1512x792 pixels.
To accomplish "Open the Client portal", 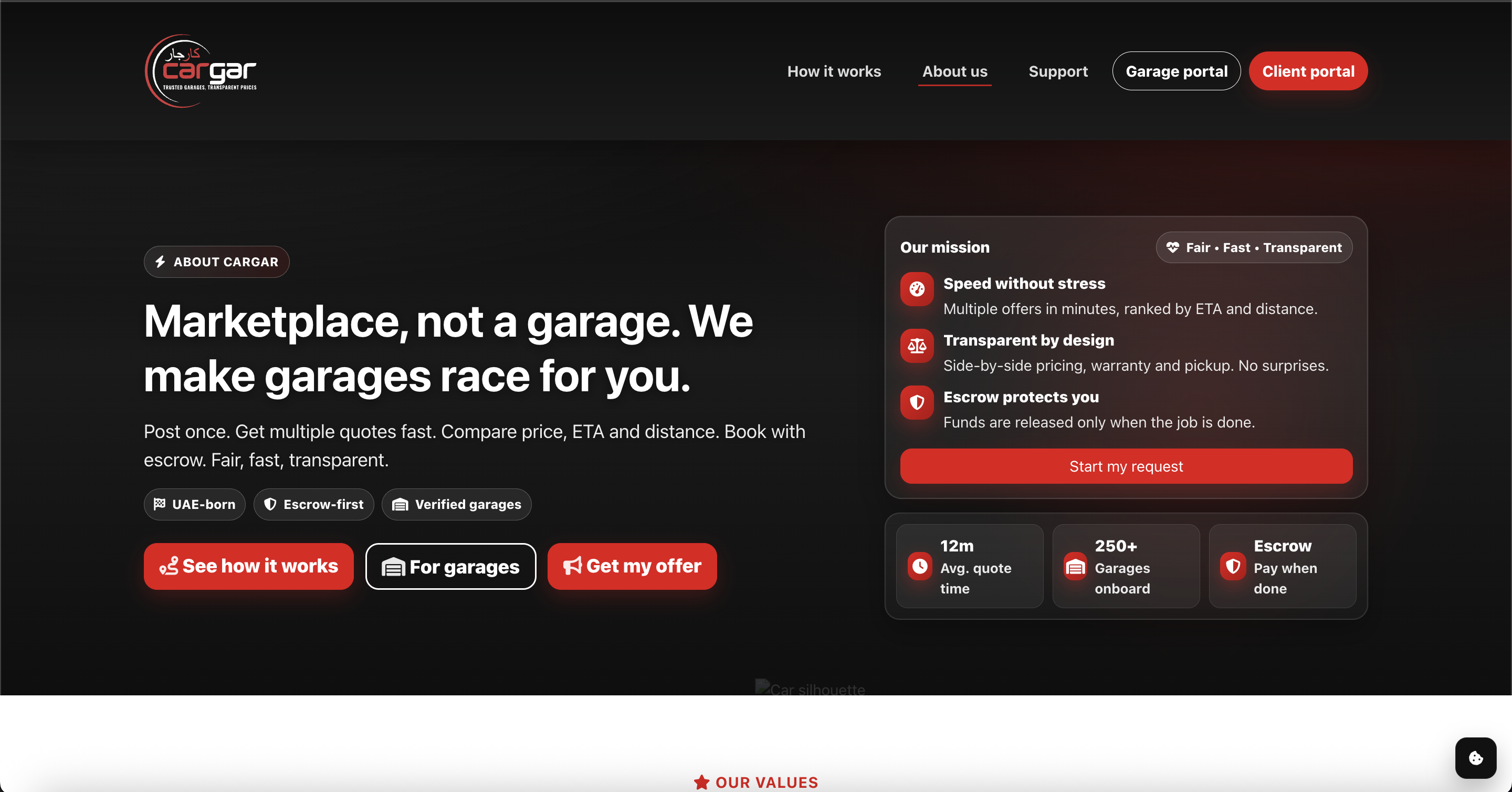I will point(1308,70).
